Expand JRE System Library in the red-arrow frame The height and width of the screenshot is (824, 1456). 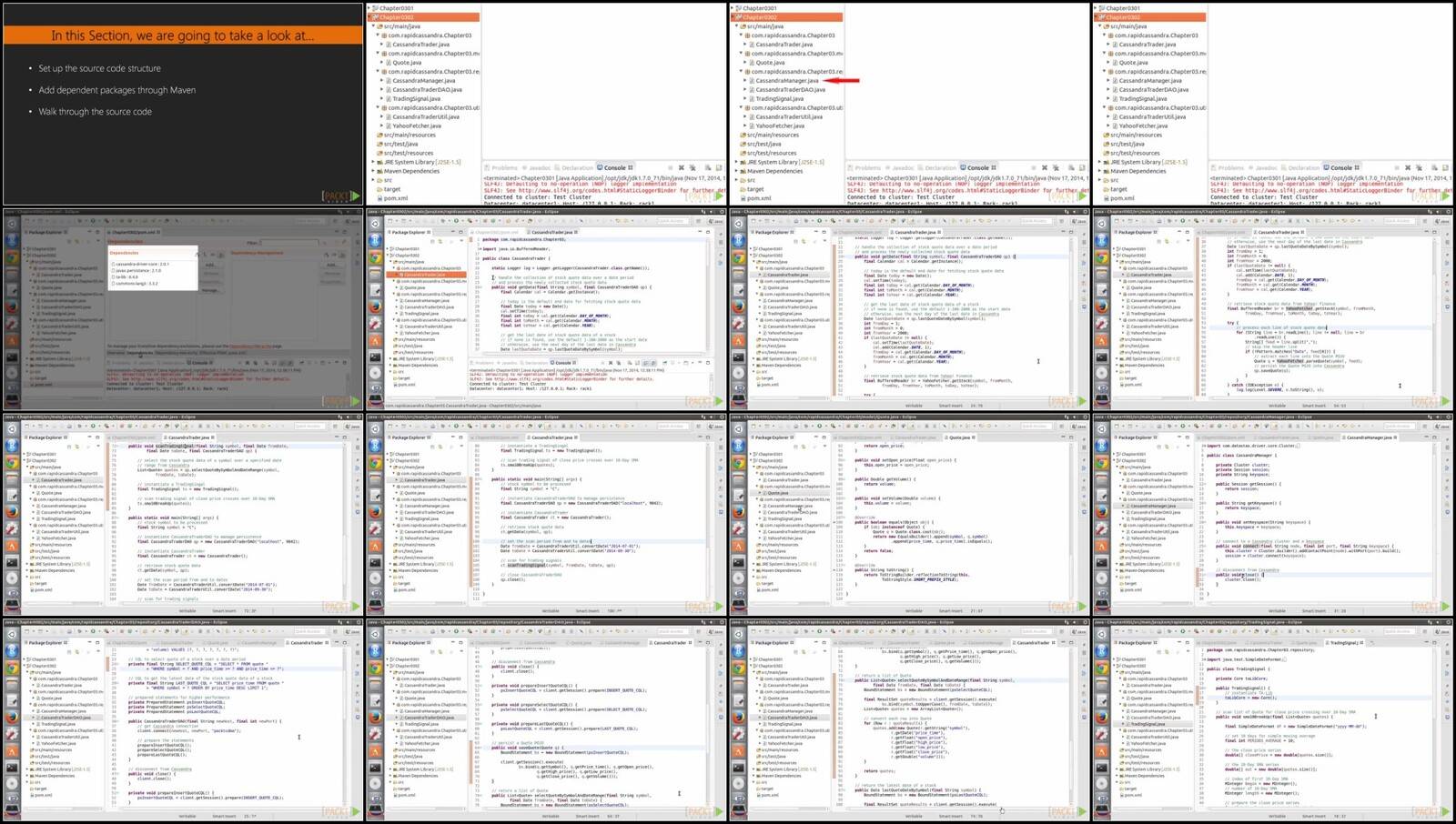tap(736, 162)
